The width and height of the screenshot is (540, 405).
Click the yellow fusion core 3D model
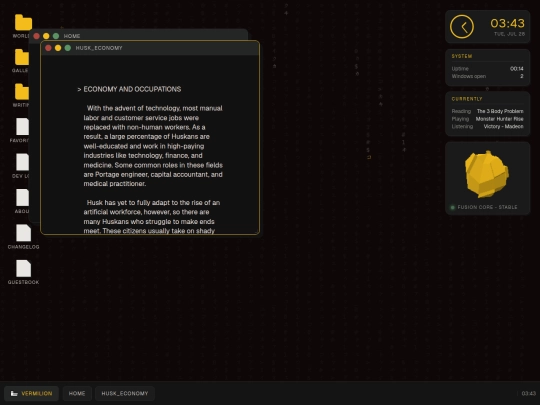(487, 174)
